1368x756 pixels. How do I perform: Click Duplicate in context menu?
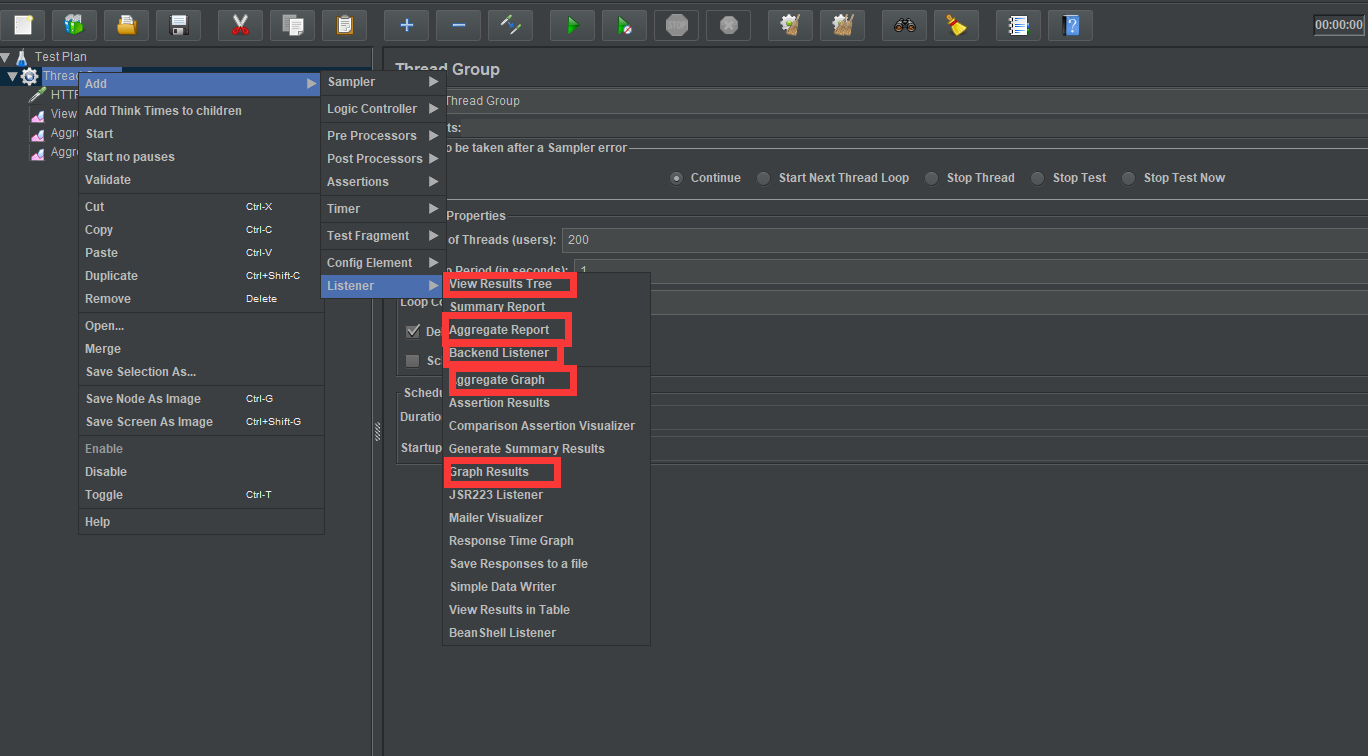pyautogui.click(x=201, y=276)
